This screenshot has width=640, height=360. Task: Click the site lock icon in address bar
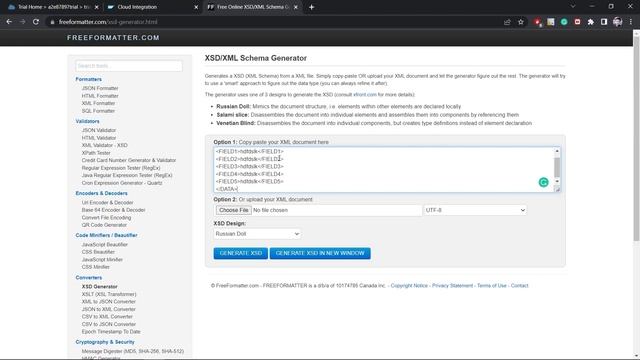click(52, 22)
